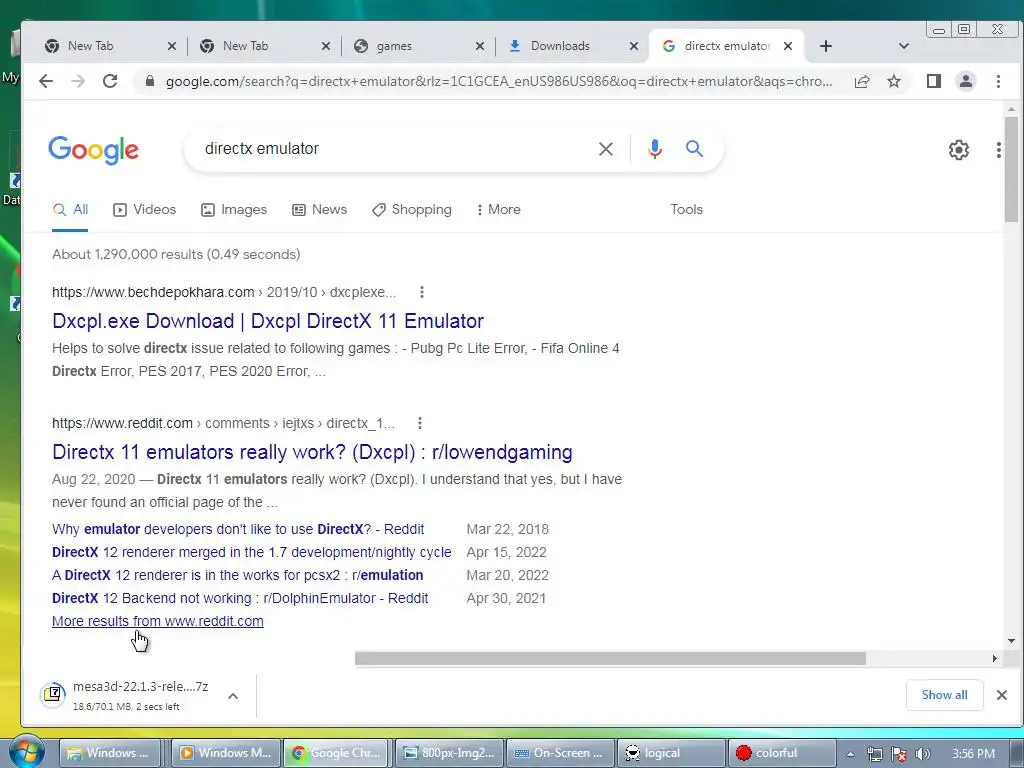Image resolution: width=1024 pixels, height=768 pixels.
Task: Expand mesa3d download options chevron
Action: (x=232, y=696)
